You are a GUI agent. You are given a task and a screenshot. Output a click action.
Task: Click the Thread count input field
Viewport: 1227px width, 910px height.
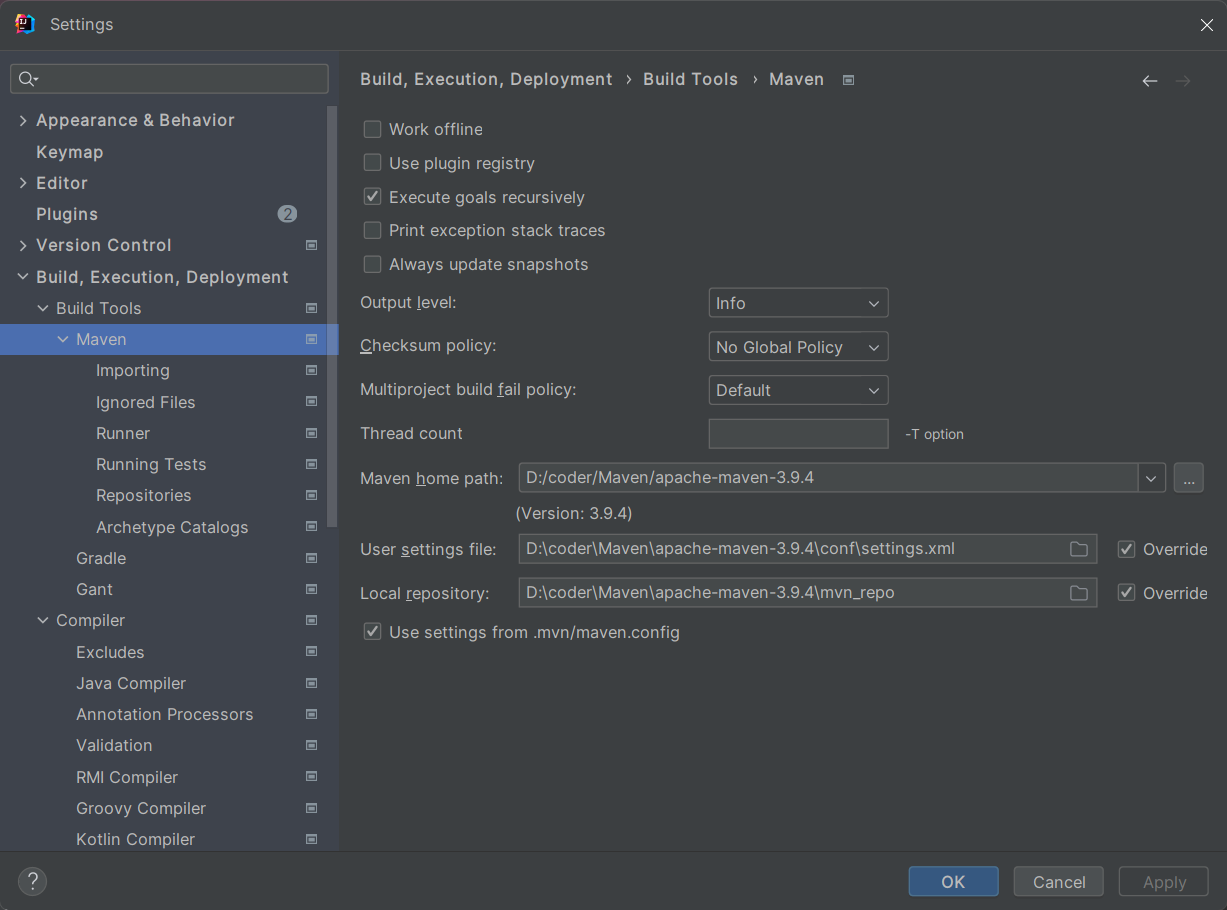(x=798, y=434)
